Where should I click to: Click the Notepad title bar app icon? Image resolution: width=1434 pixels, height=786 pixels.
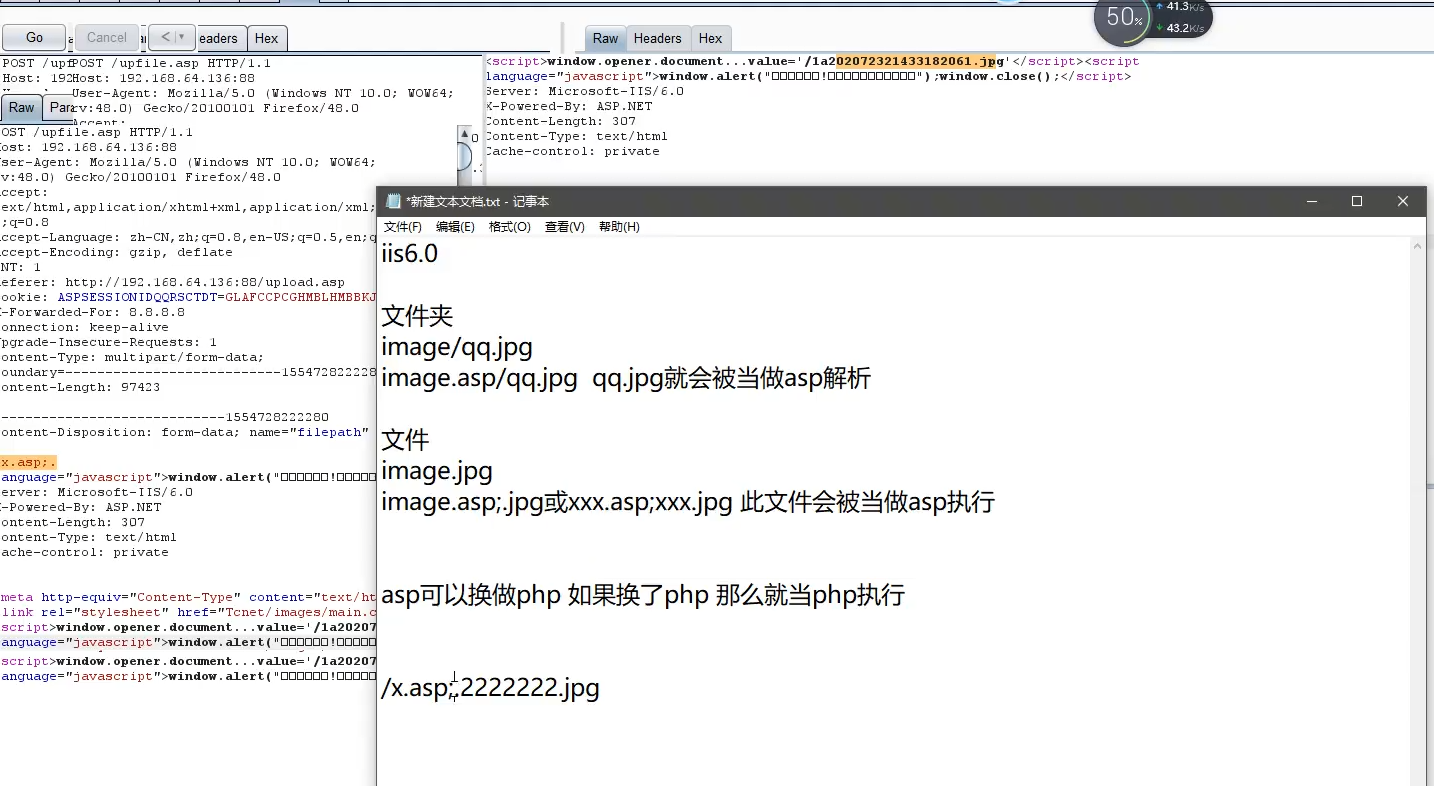[x=393, y=201]
